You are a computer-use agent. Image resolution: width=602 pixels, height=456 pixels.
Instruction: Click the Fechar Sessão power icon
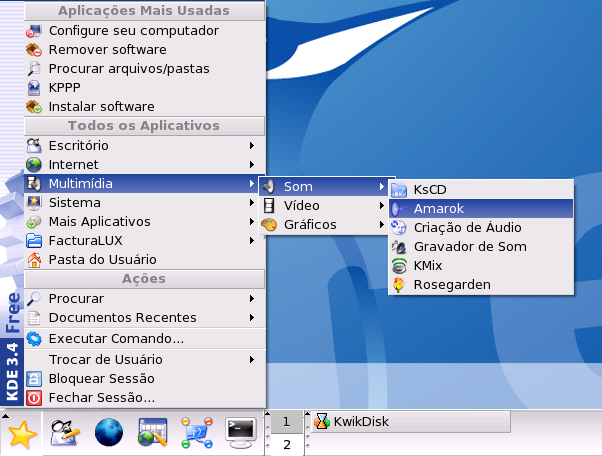pyautogui.click(x=34, y=398)
